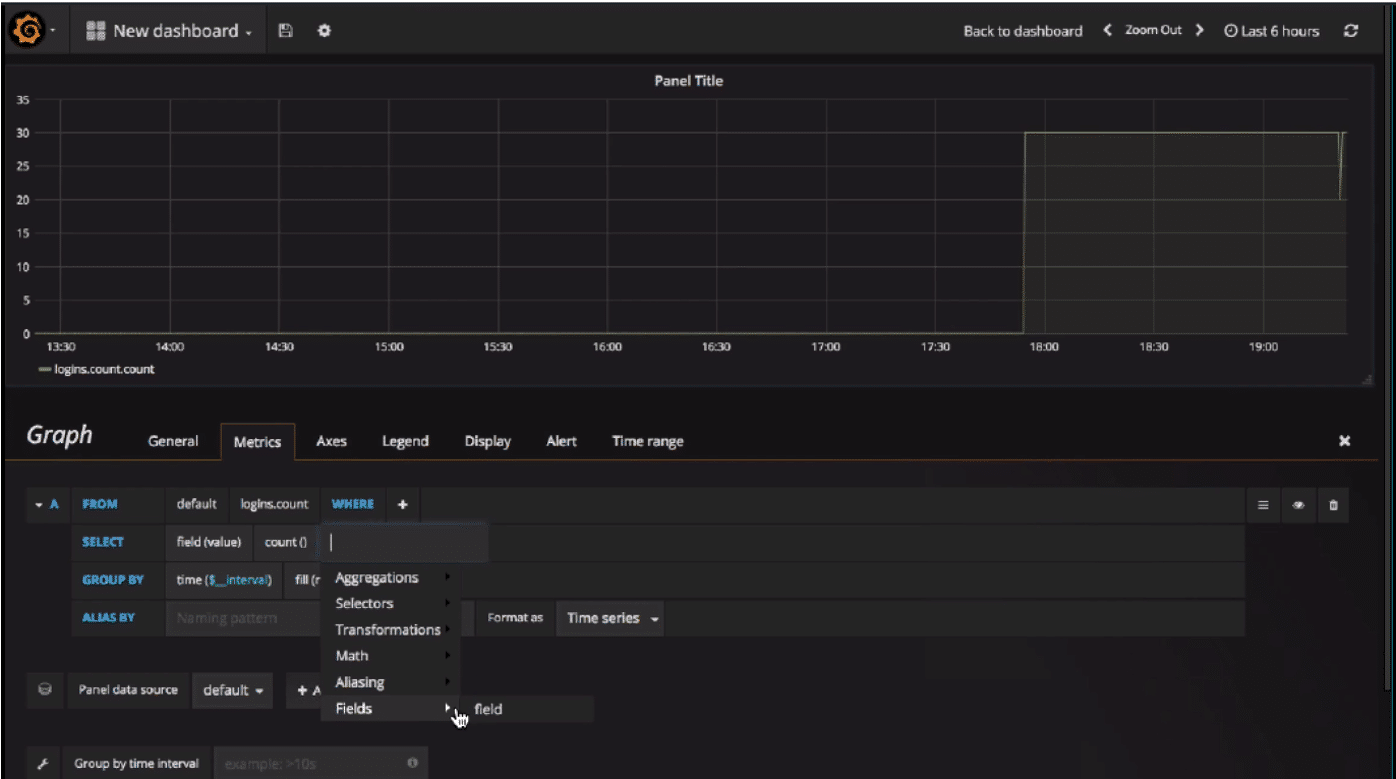Delete query A using the trash icon
1396x779 pixels.
[1333, 505]
